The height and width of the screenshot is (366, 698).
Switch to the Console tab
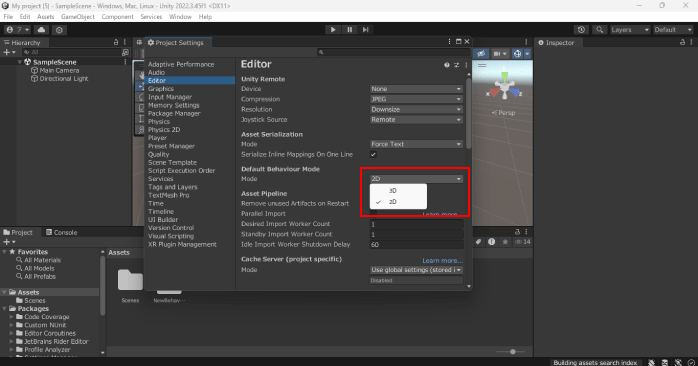pyautogui.click(x=61, y=232)
